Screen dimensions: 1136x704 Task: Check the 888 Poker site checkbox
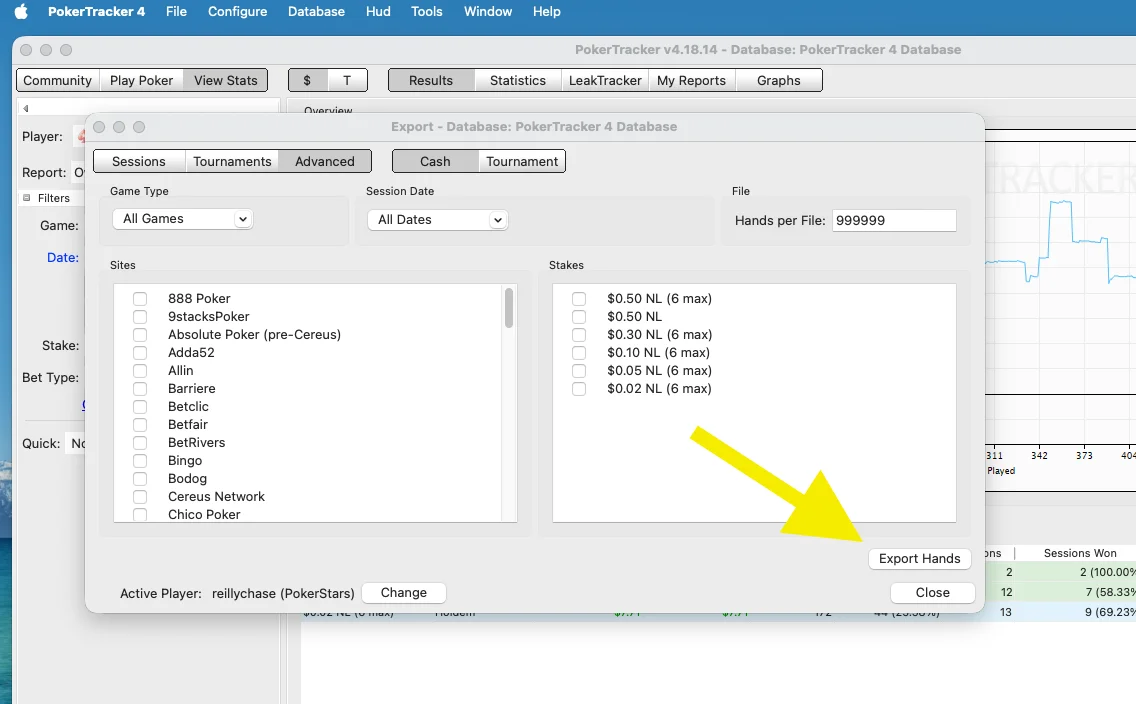pos(140,299)
